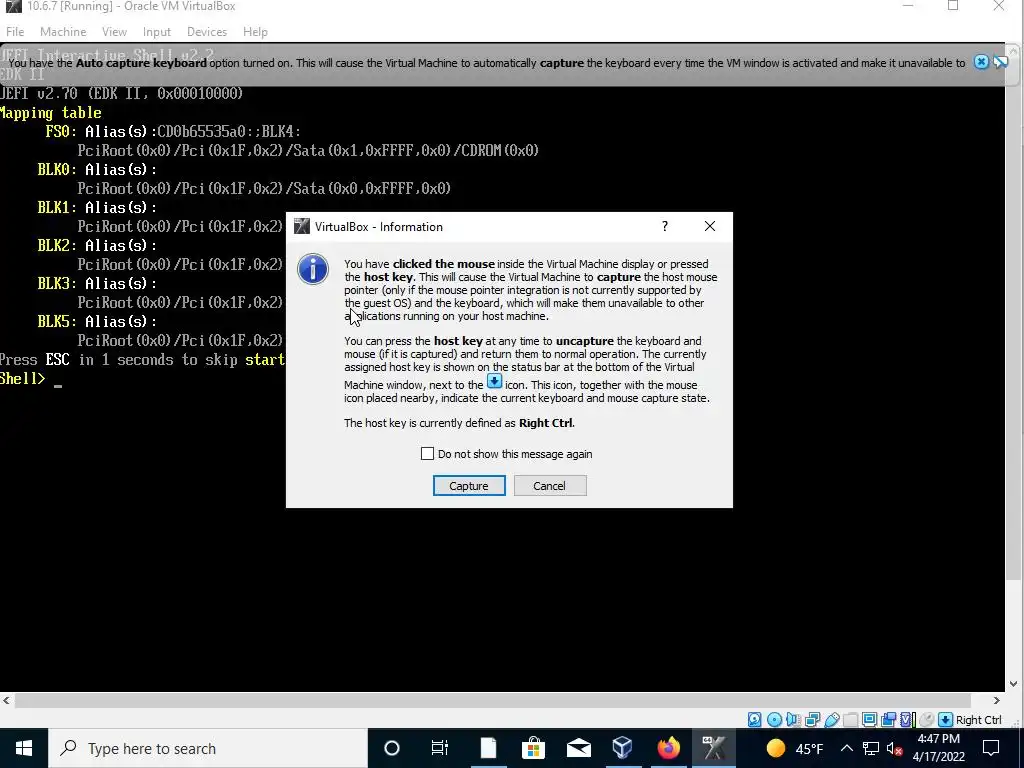Screen dimensions: 1024x768
Task: Open the View menu
Action: click(x=114, y=31)
